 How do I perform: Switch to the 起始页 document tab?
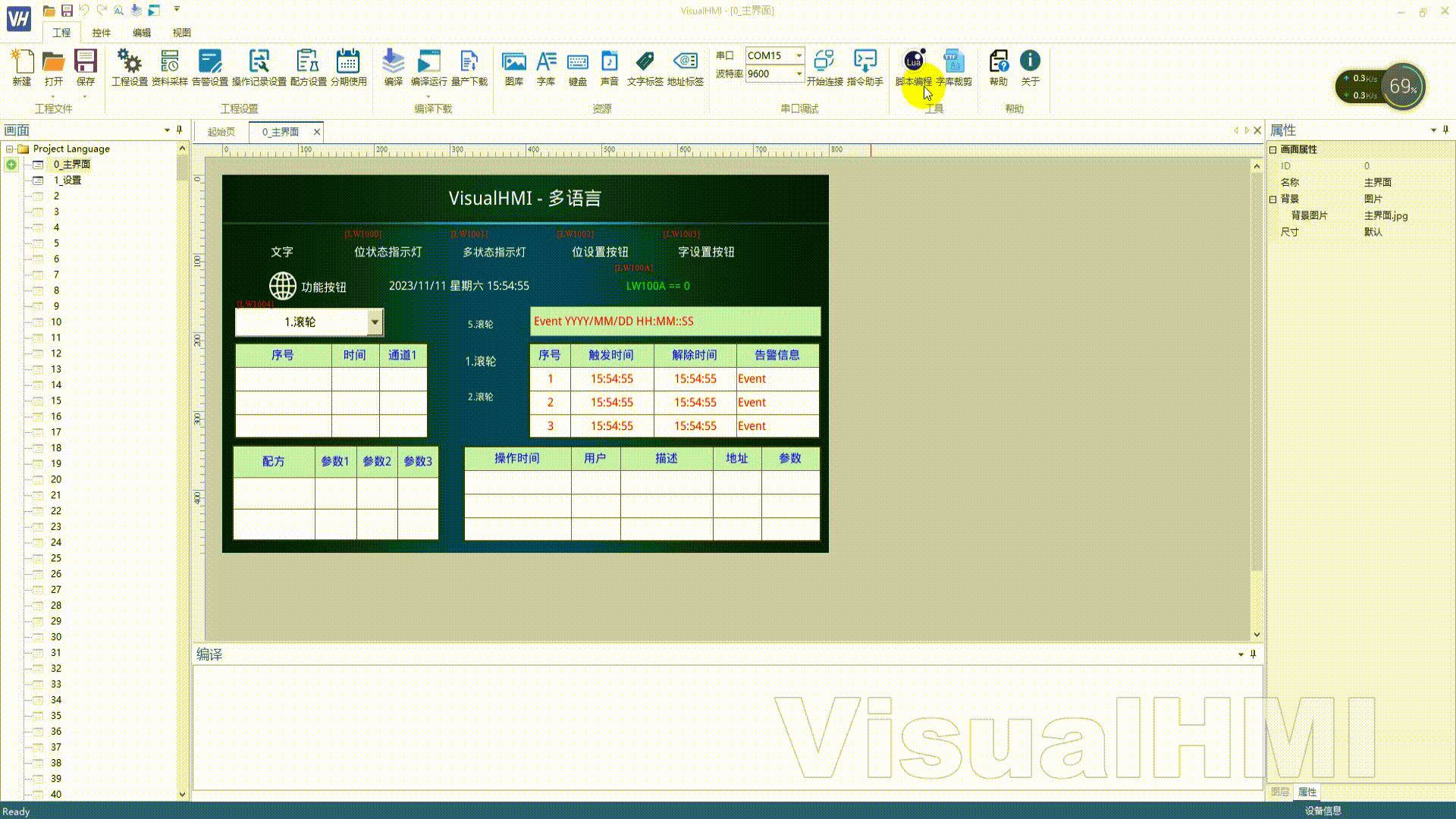click(x=221, y=132)
